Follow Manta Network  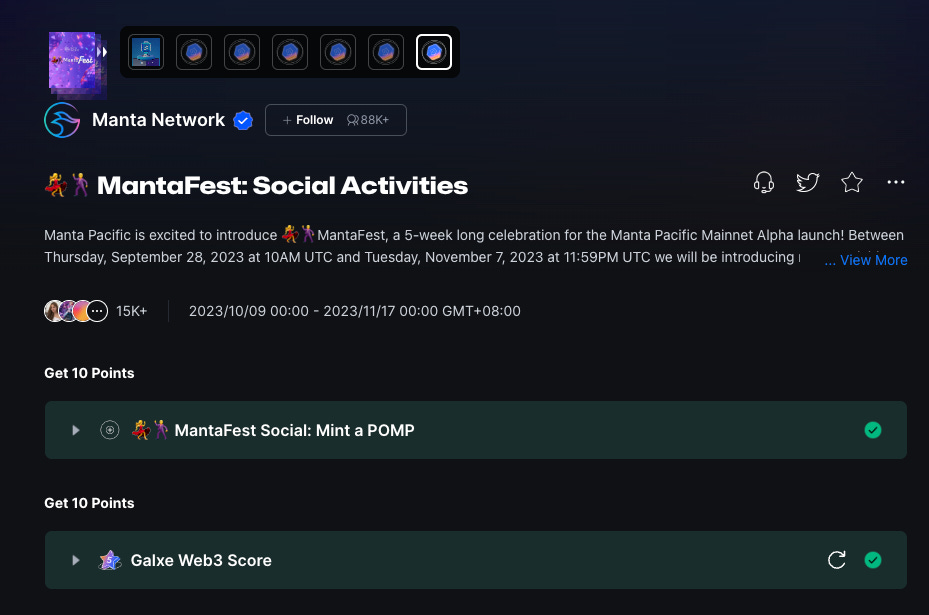pos(308,120)
